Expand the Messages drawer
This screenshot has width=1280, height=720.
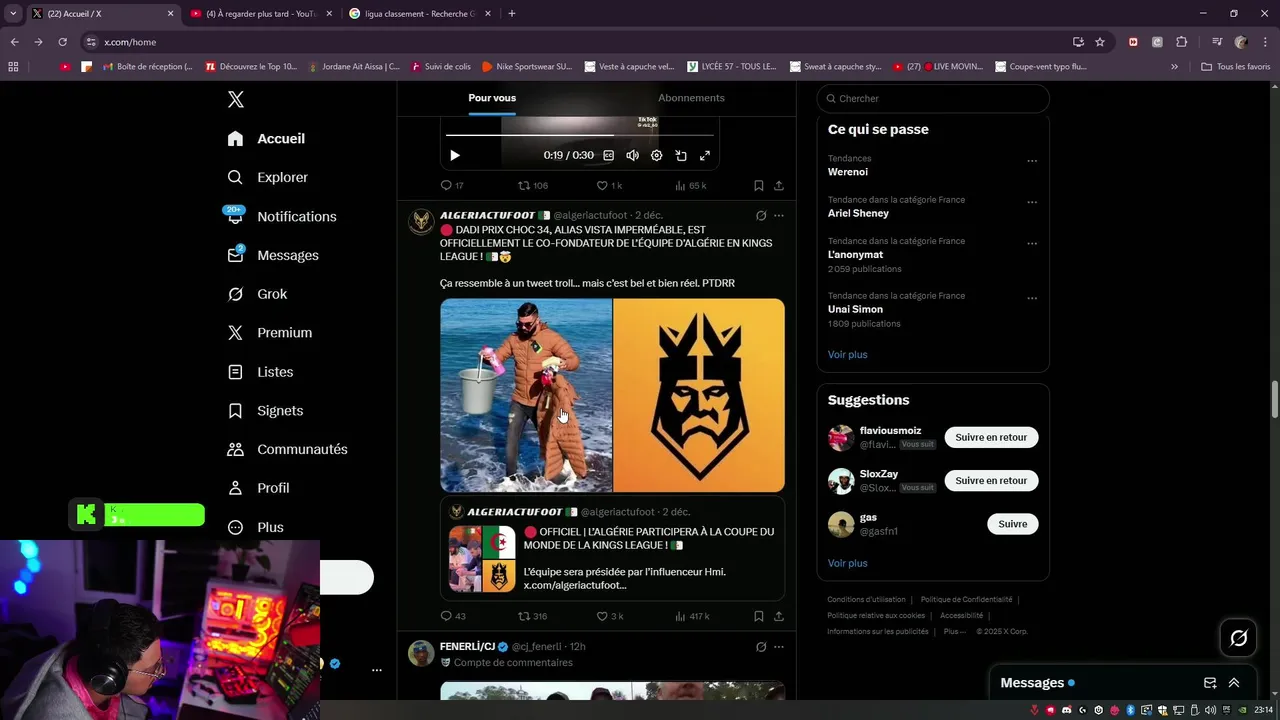(x=1234, y=683)
